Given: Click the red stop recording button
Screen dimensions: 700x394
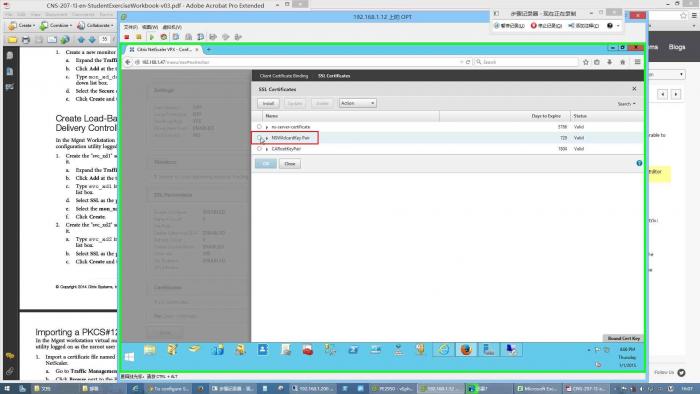Looking at the screenshot, I should coord(546,26).
